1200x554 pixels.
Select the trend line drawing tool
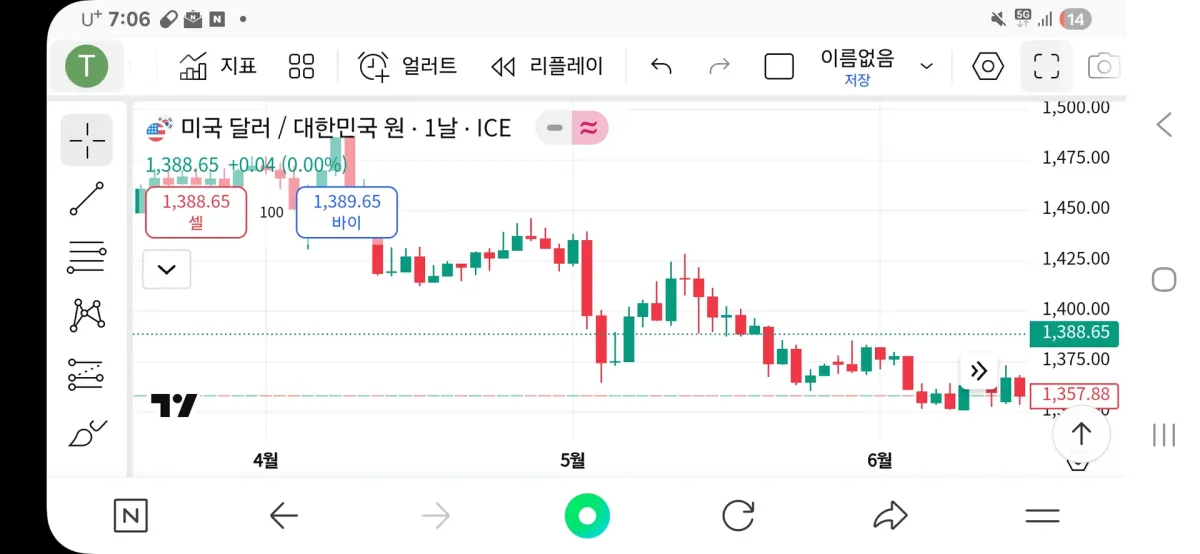[x=87, y=198]
